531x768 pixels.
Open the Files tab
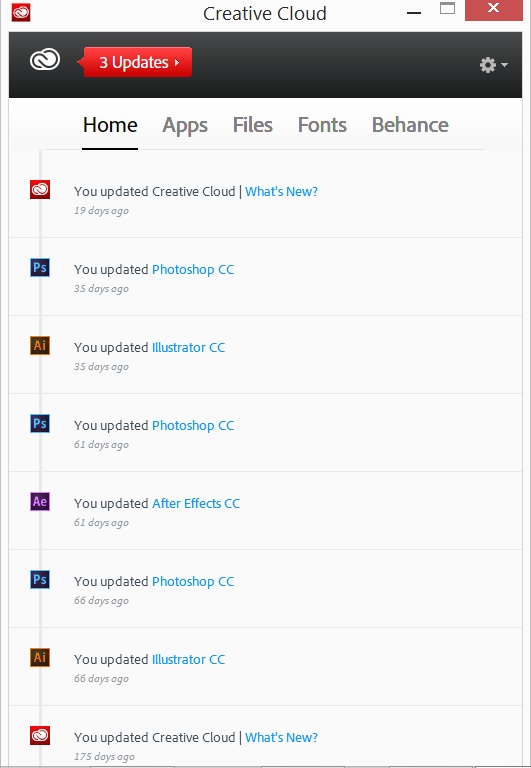(x=252, y=125)
